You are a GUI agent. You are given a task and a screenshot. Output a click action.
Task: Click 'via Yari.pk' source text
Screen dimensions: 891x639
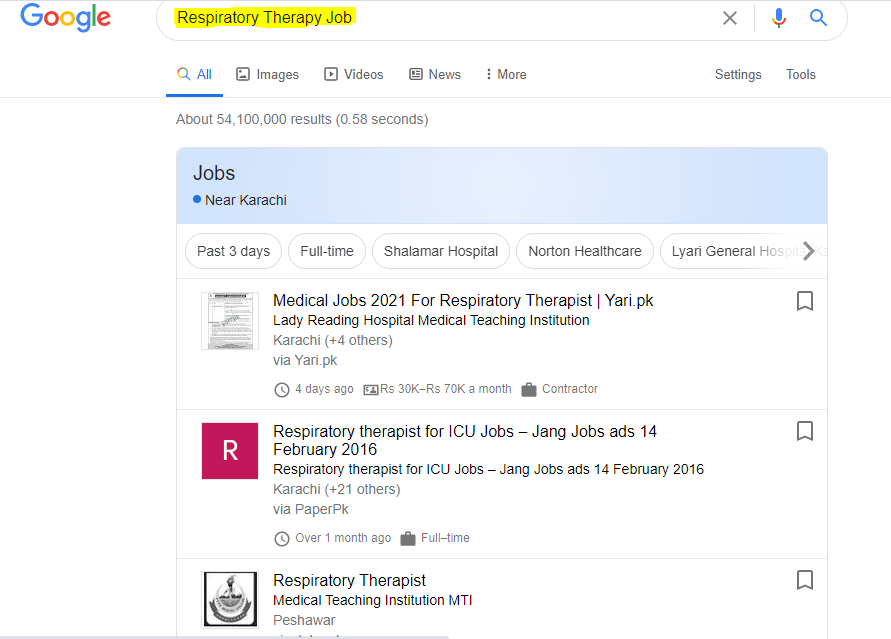(x=305, y=360)
